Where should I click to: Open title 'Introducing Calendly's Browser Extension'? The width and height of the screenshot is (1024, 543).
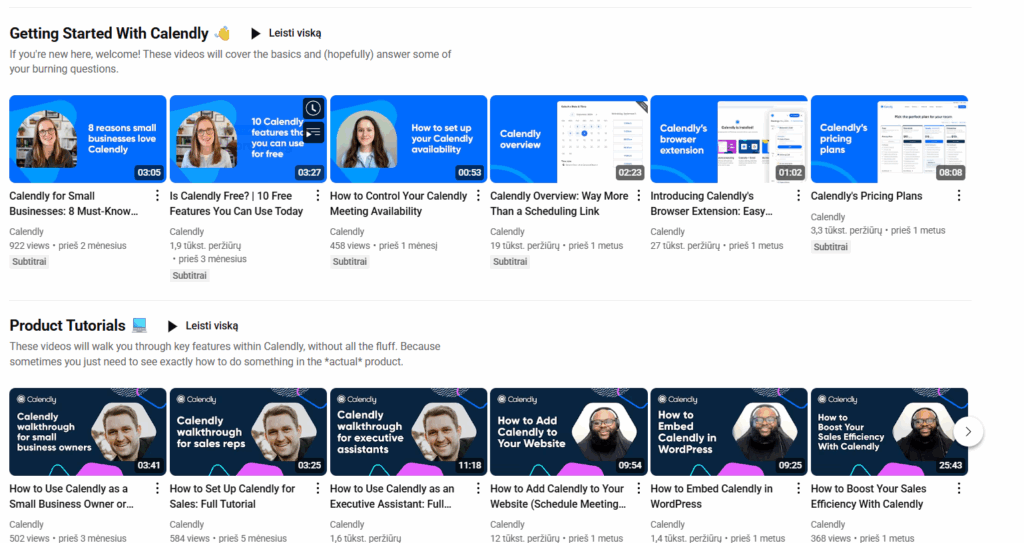point(712,203)
